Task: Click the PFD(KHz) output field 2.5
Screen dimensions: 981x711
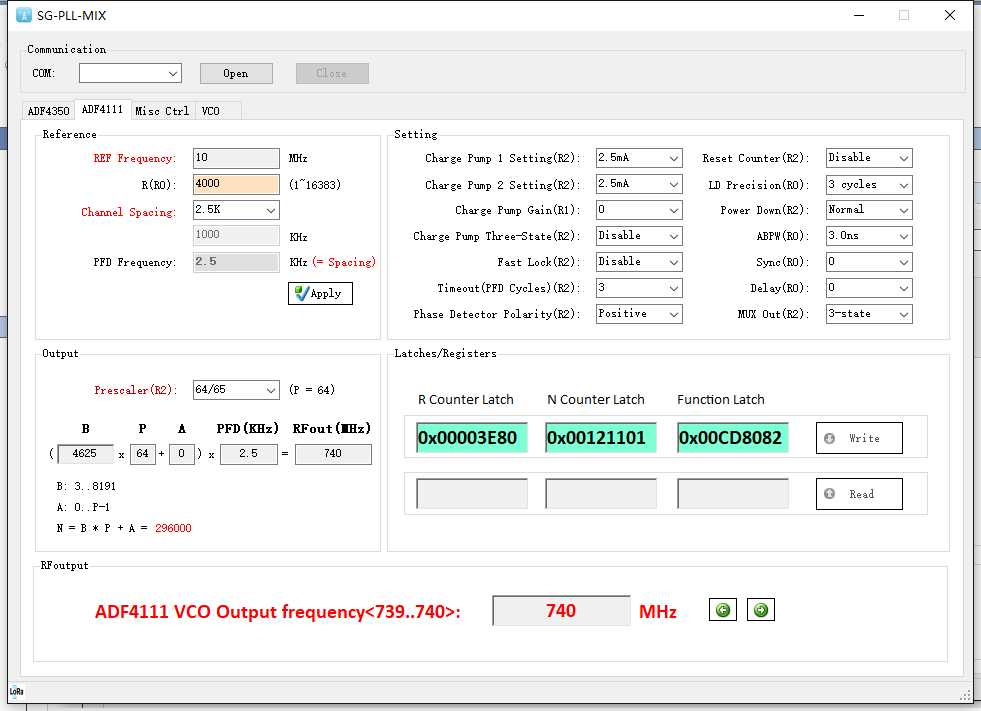Action: pos(248,454)
